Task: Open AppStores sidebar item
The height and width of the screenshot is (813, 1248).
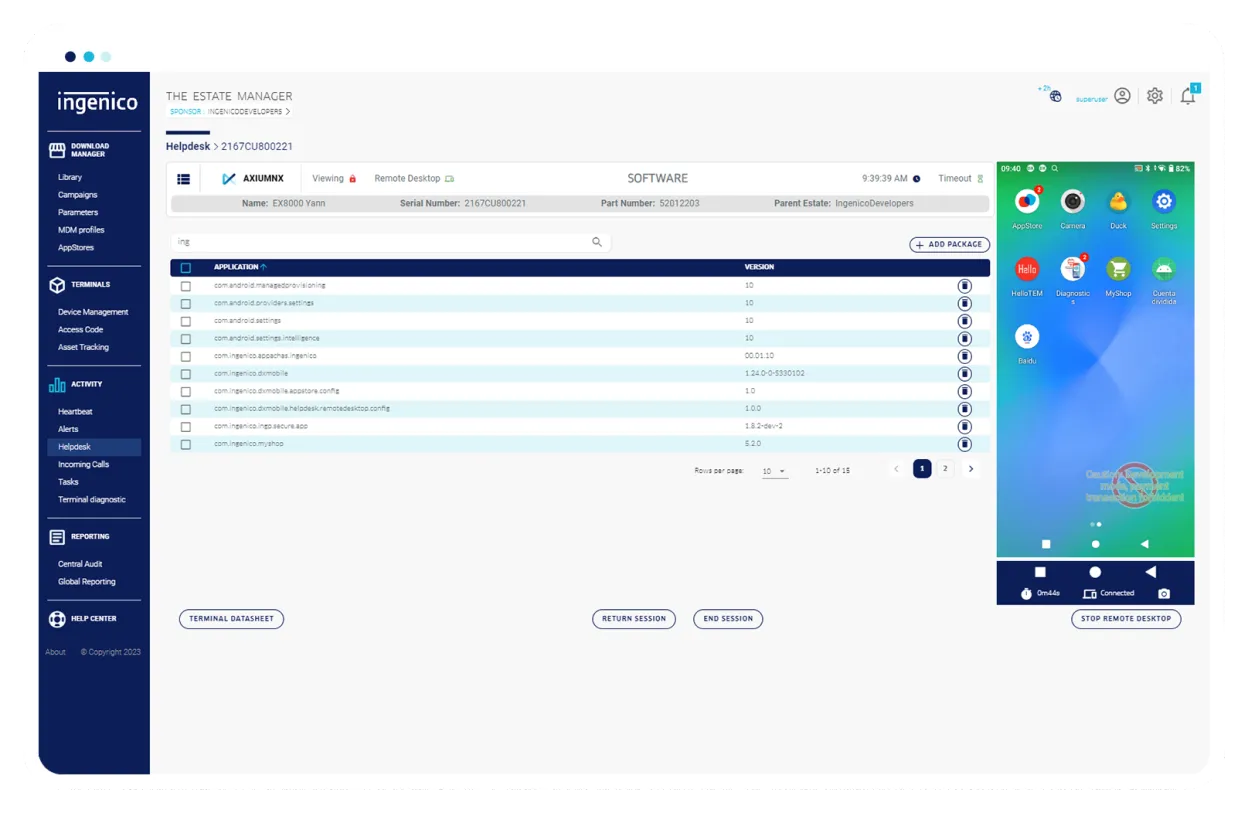Action: point(76,248)
